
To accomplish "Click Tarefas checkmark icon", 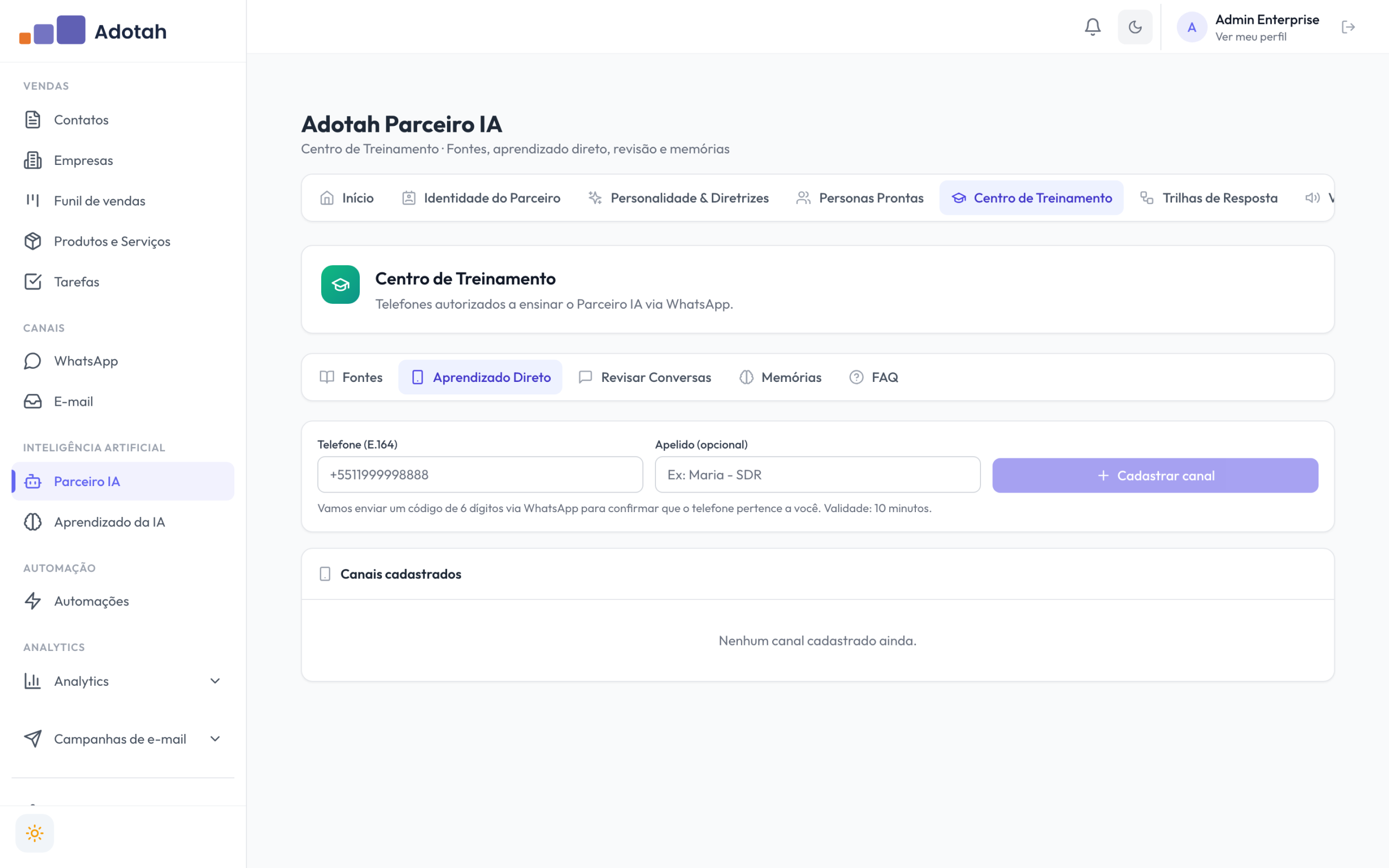I will pos(33,282).
